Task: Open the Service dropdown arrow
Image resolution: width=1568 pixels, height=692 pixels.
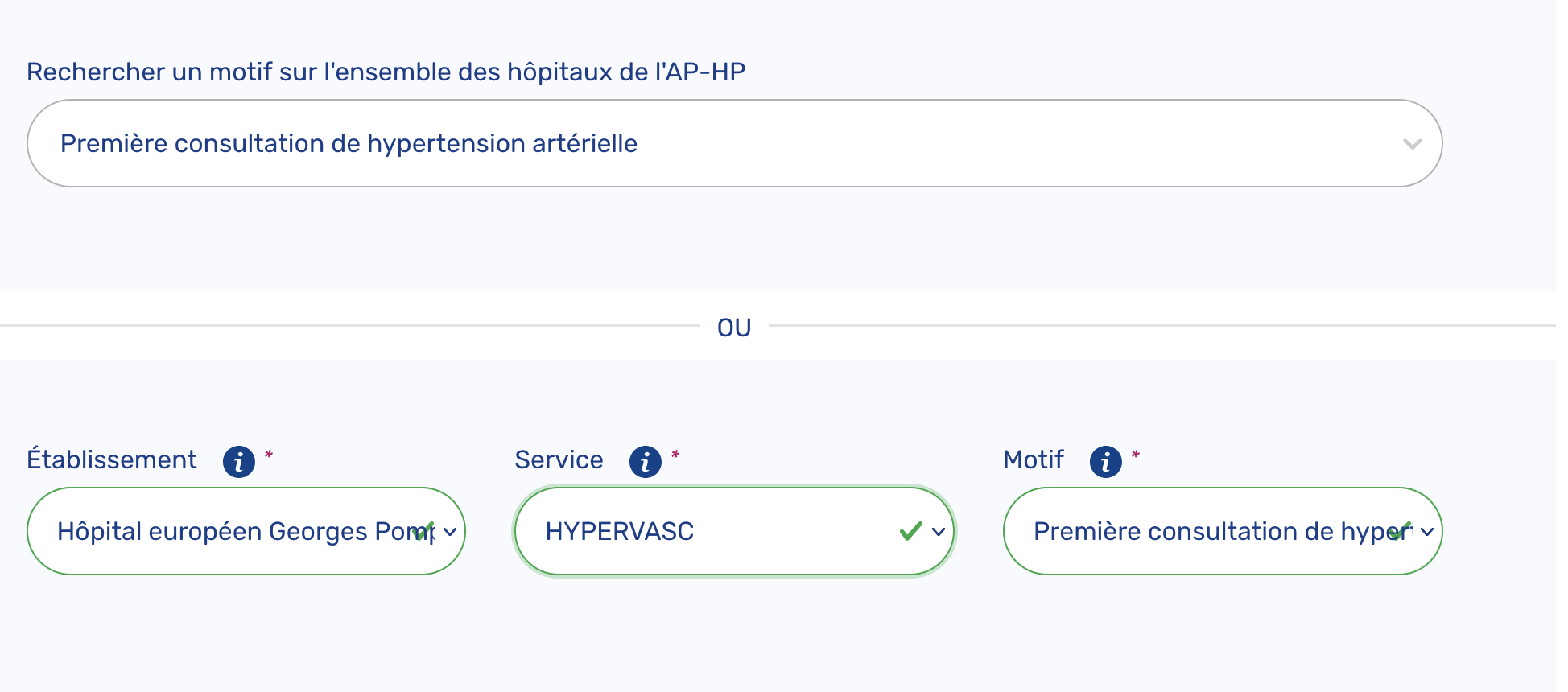Action: point(939,532)
